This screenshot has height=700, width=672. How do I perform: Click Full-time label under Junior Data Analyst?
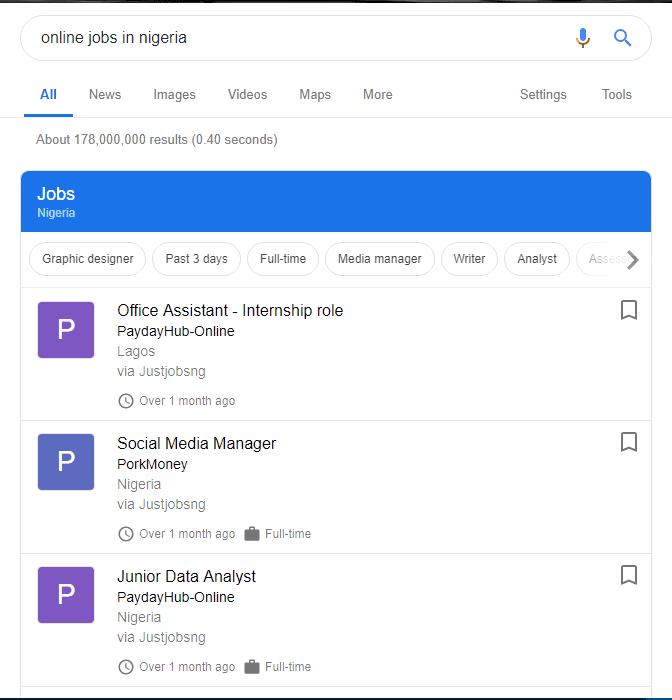tap(288, 667)
